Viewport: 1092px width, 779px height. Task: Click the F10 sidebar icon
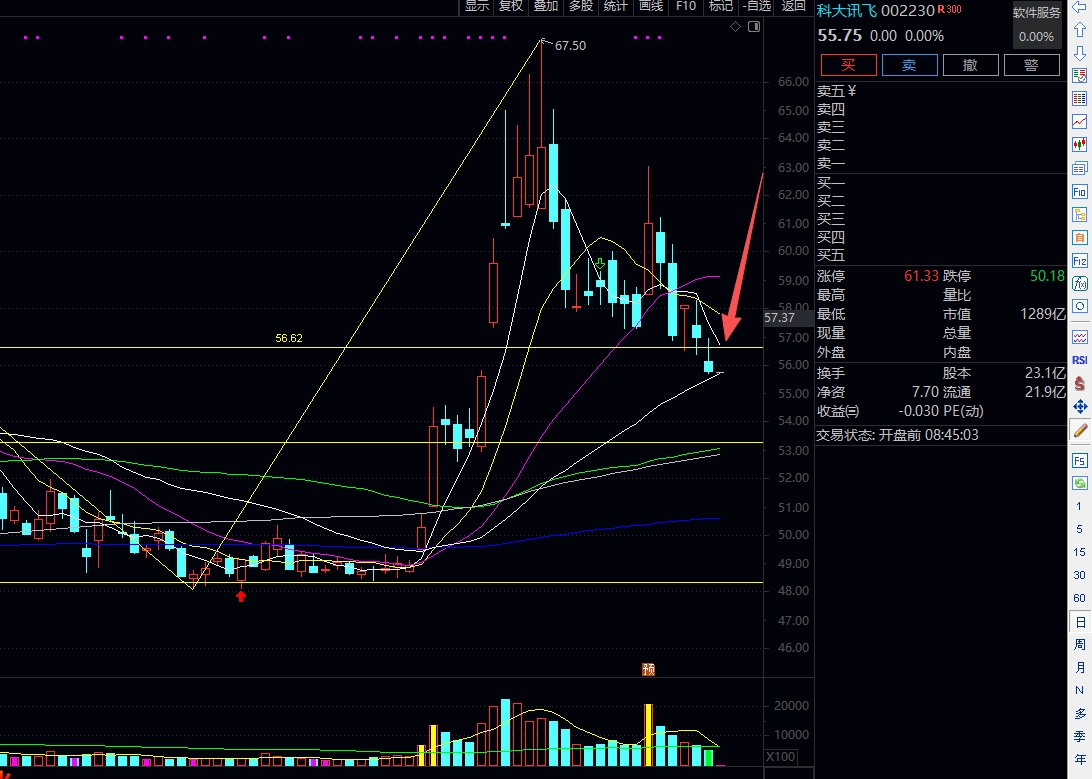[1079, 191]
